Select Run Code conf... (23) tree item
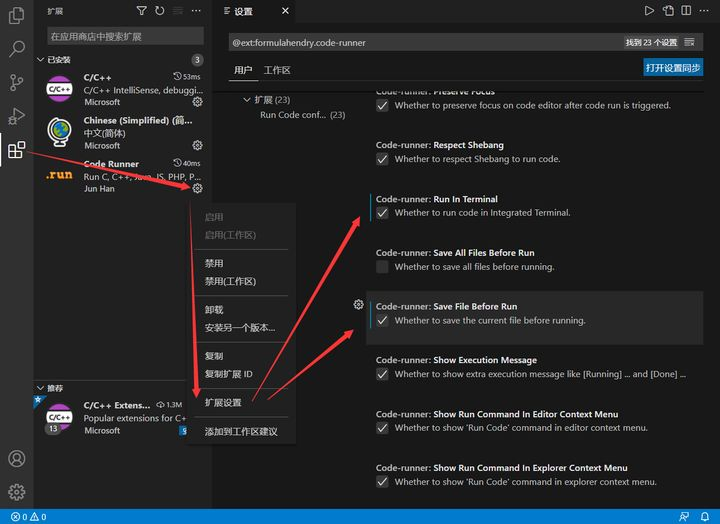Image resolution: width=720 pixels, height=524 pixels. 303,115
